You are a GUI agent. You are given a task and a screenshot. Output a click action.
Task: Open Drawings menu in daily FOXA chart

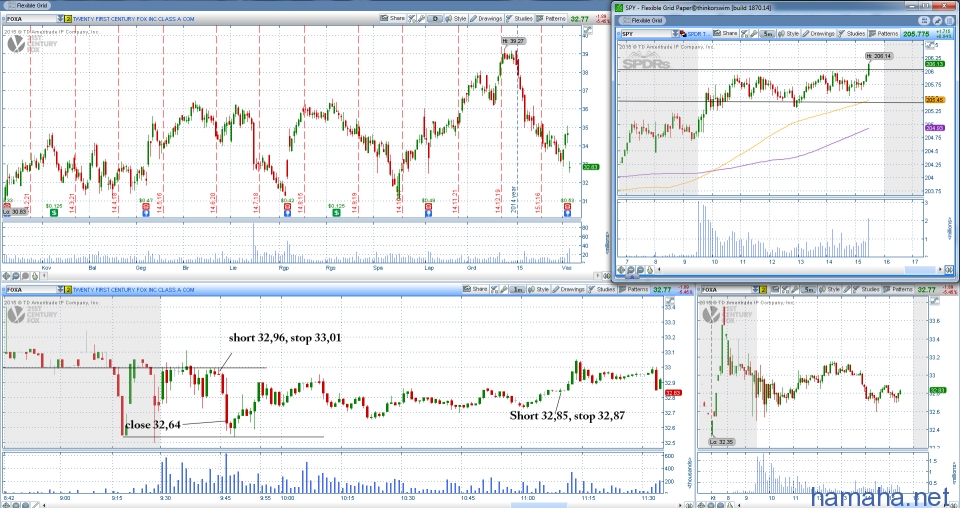click(x=486, y=18)
